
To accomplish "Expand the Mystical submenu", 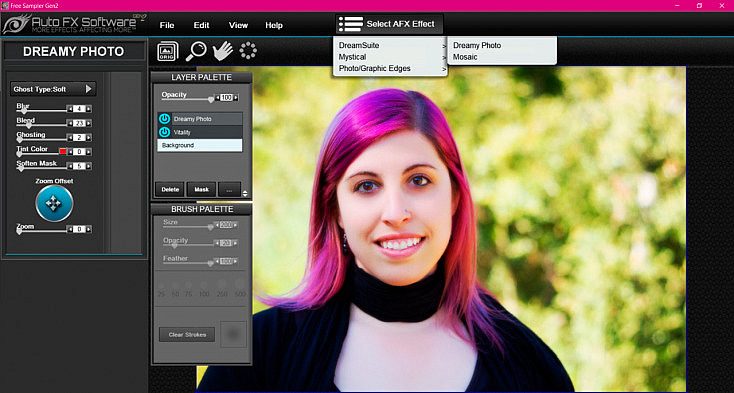I will 391,57.
